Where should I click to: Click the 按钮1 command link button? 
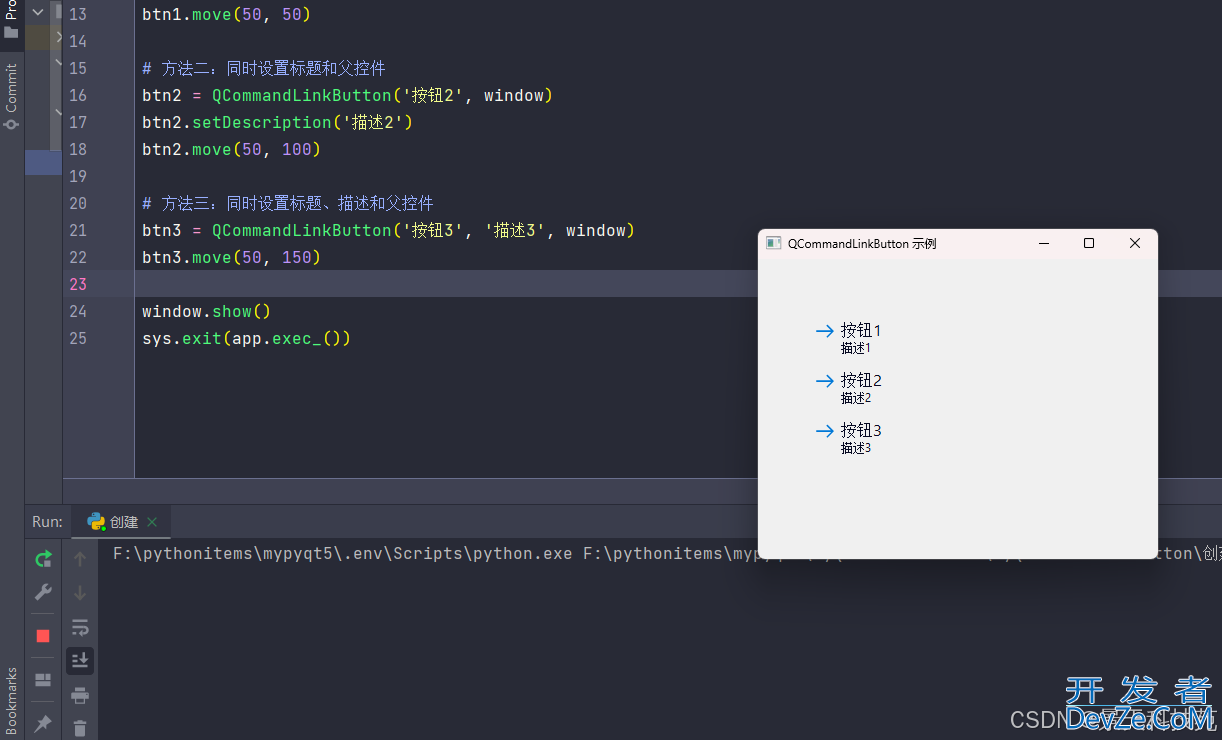(849, 337)
